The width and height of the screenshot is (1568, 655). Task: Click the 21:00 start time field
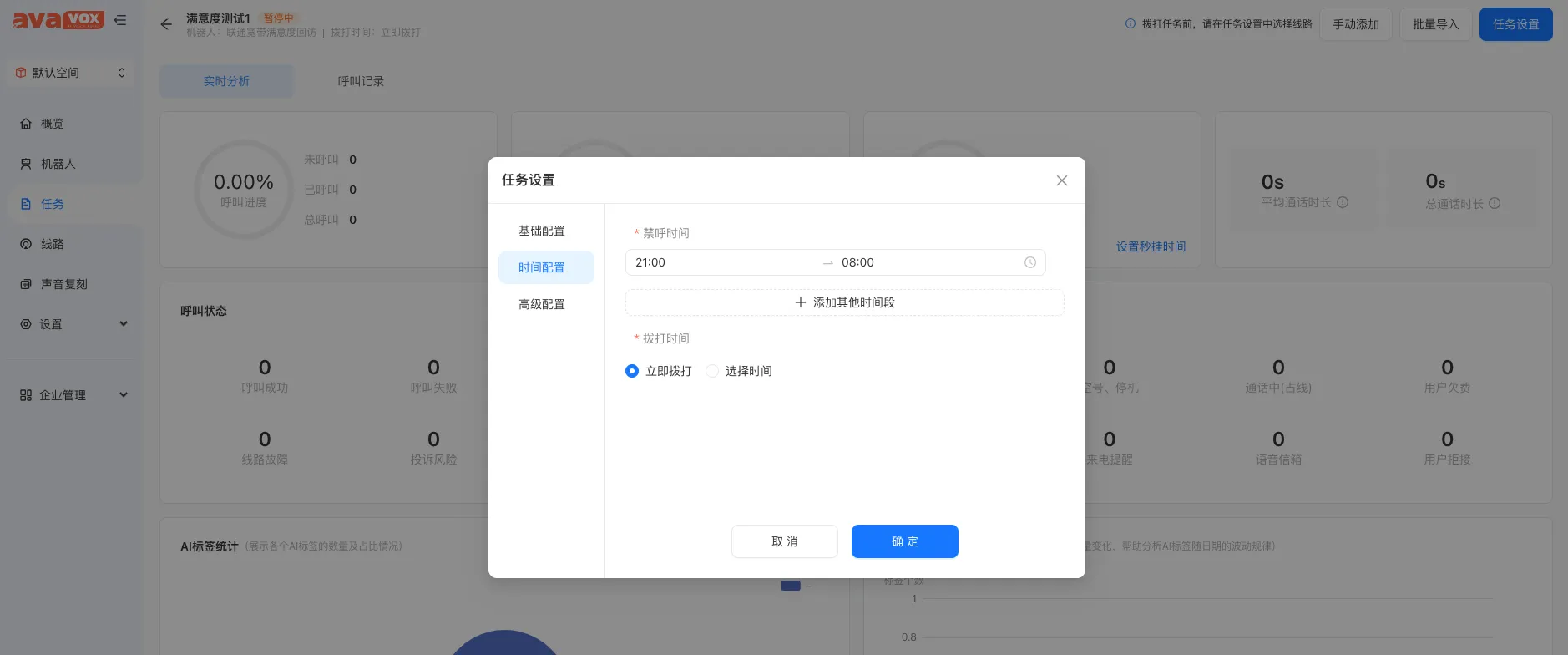point(718,262)
